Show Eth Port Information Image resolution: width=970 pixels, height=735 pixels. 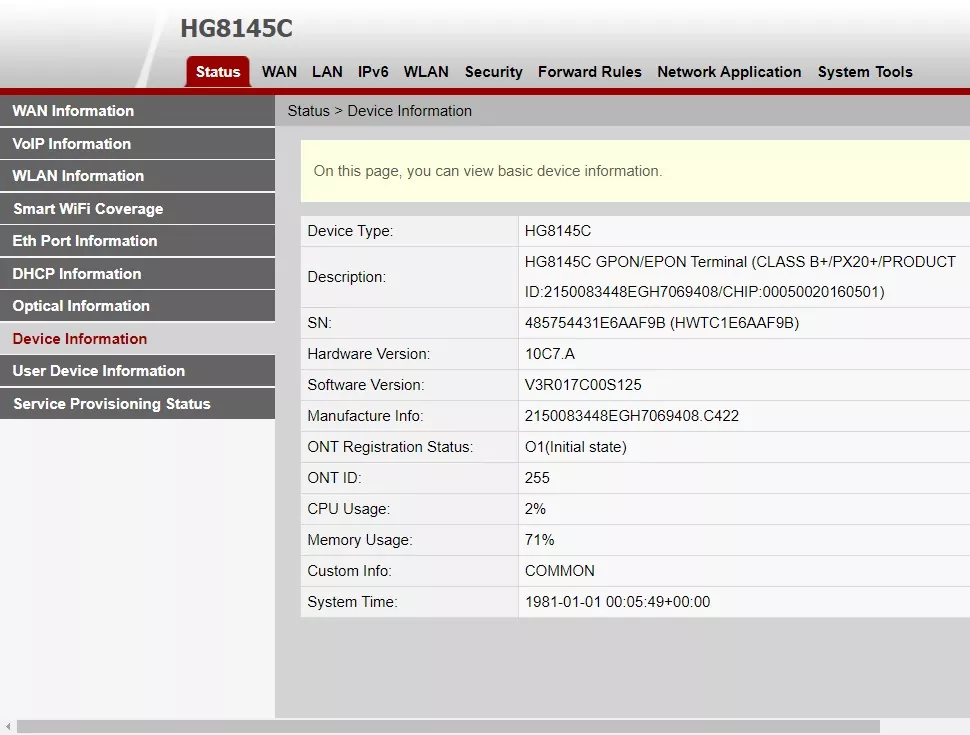[x=85, y=241]
